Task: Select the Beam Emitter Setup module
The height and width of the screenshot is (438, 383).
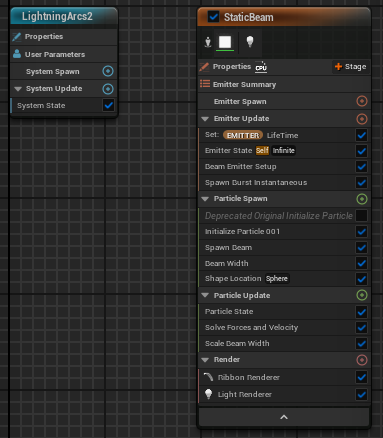Action: tap(284, 166)
